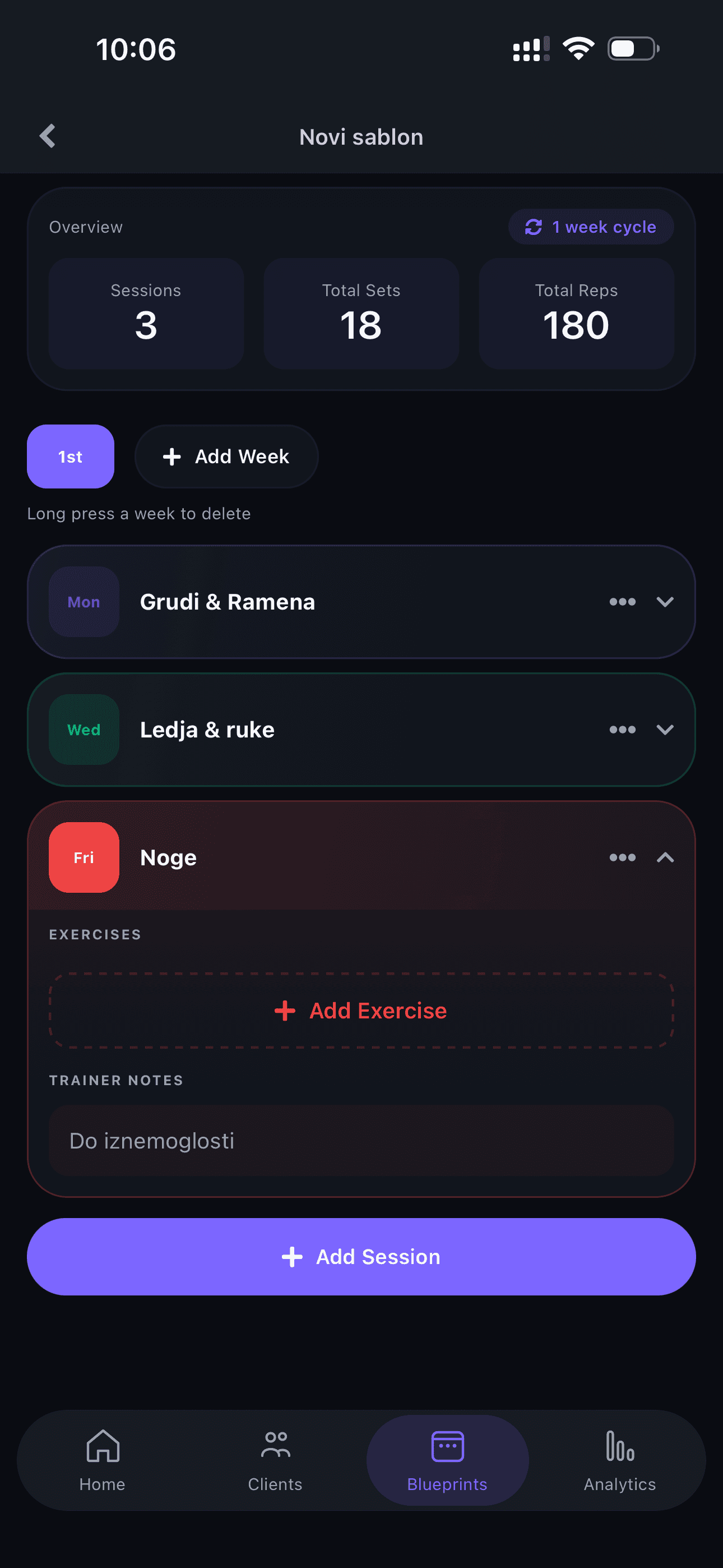Open options menu for Ledja & ruke
Screen dimensions: 723x1568
tap(622, 730)
